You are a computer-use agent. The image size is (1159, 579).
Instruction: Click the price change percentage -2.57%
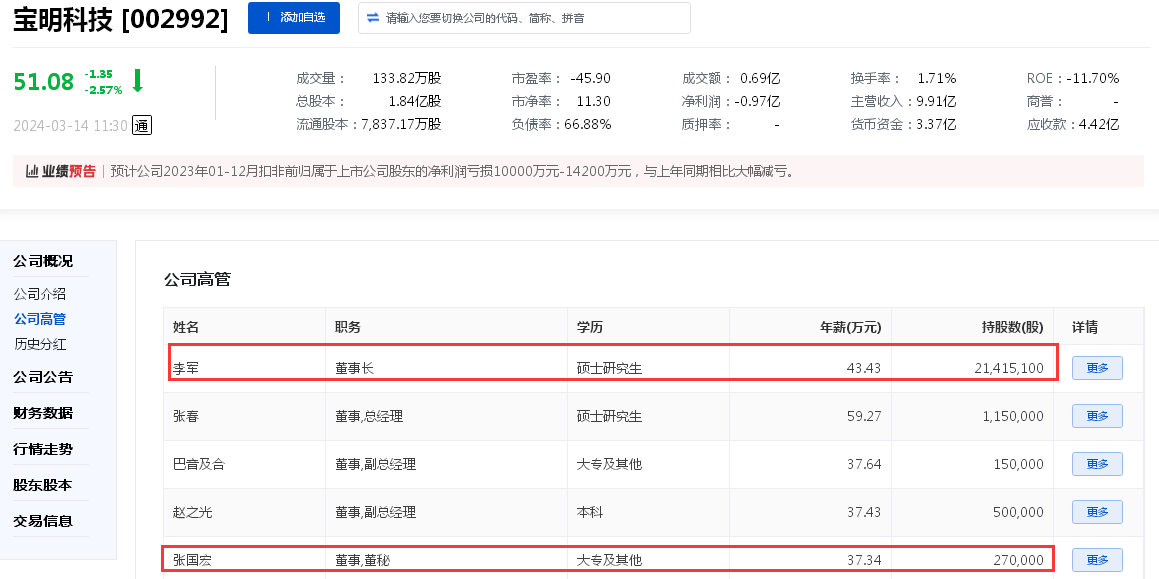coord(103,89)
